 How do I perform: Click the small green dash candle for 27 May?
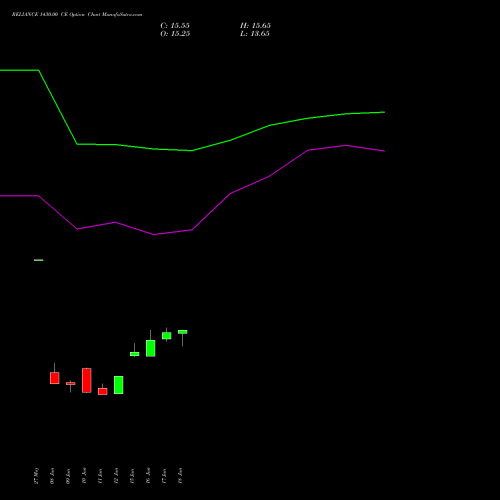pos(39,260)
